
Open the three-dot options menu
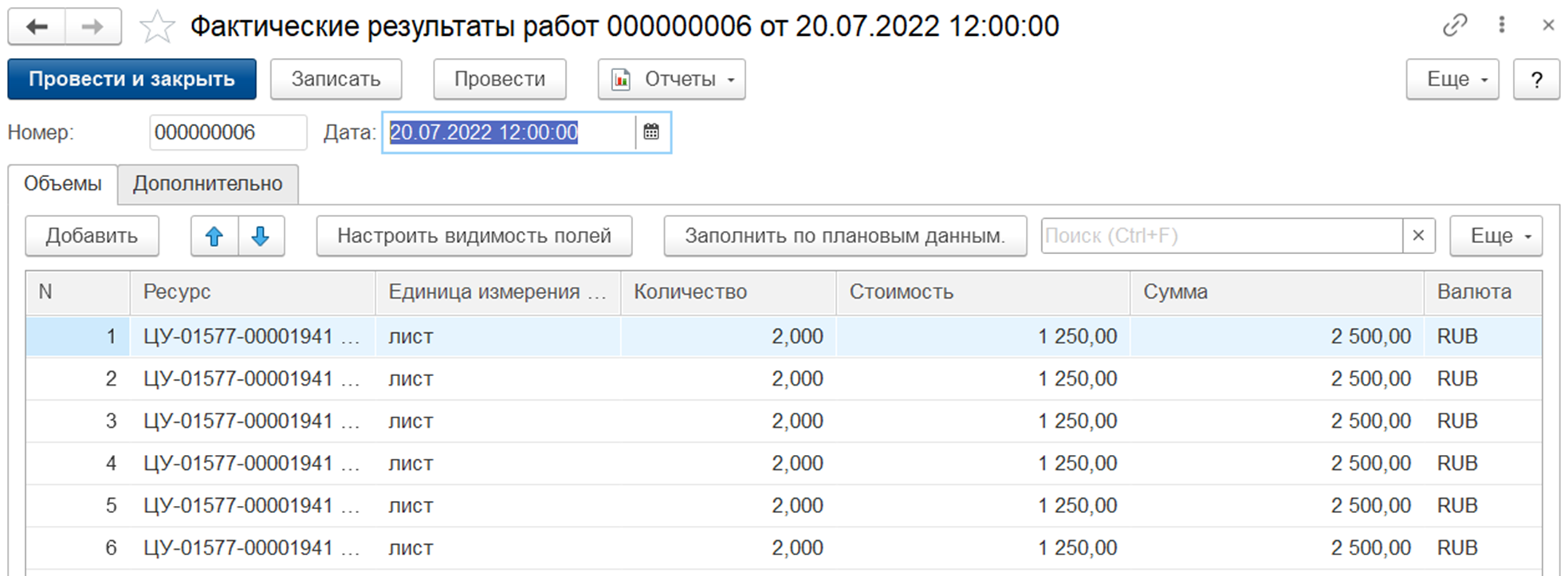[x=1502, y=25]
